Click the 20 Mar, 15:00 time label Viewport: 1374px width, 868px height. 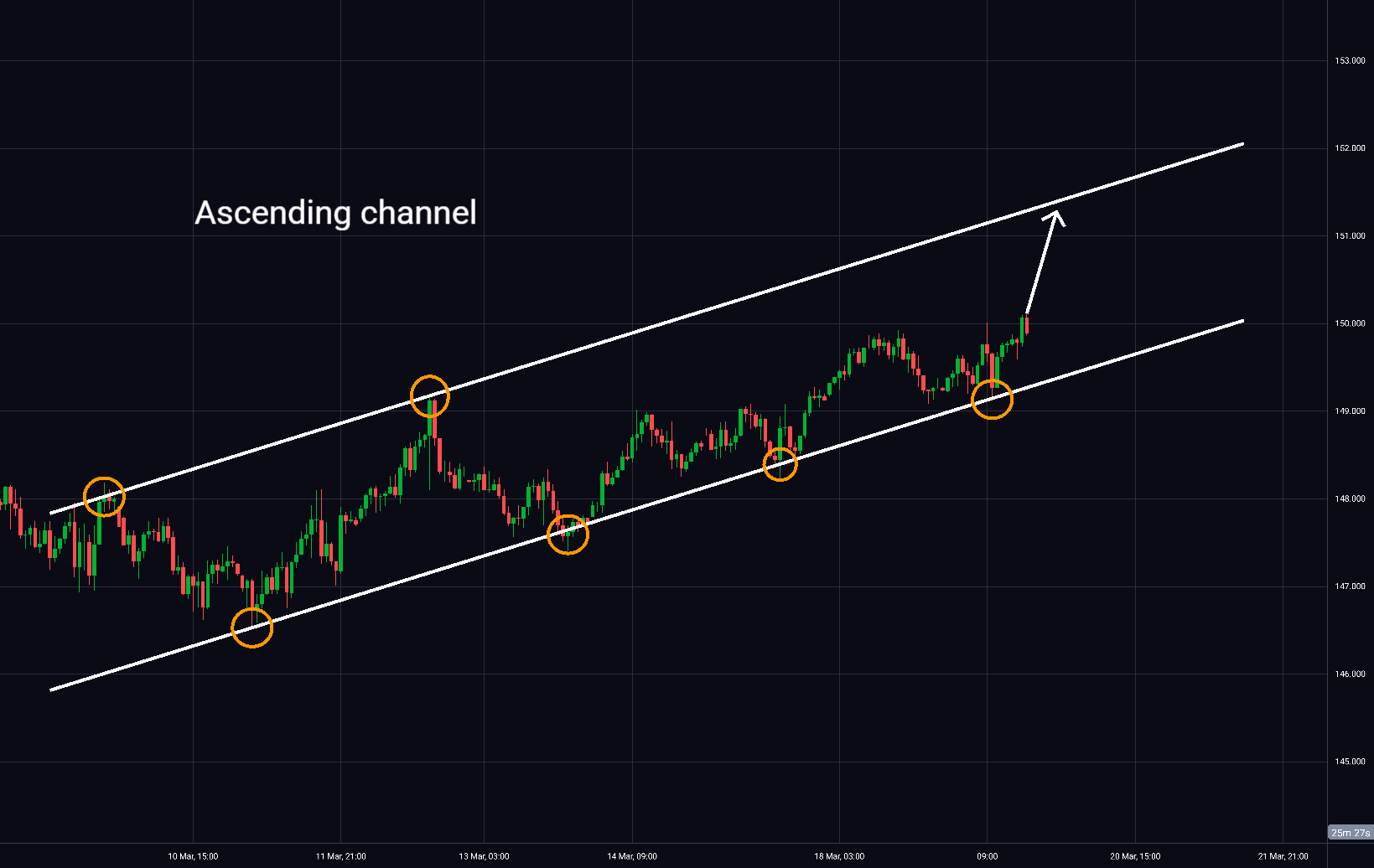pos(1135,856)
